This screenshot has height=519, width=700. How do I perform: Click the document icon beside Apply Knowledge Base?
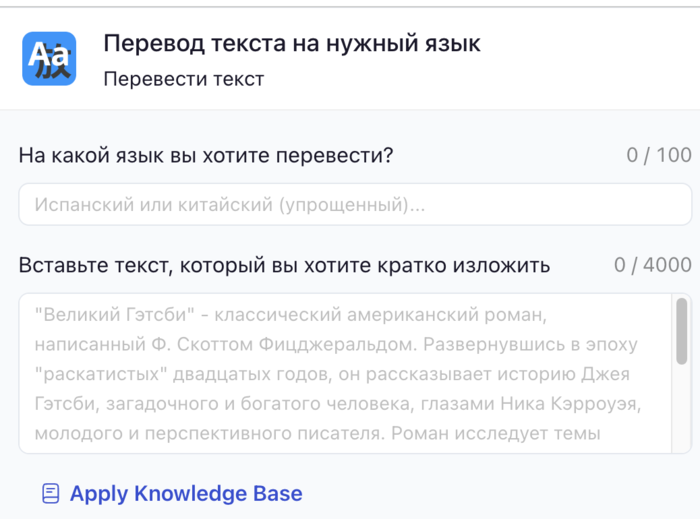click(x=50, y=494)
